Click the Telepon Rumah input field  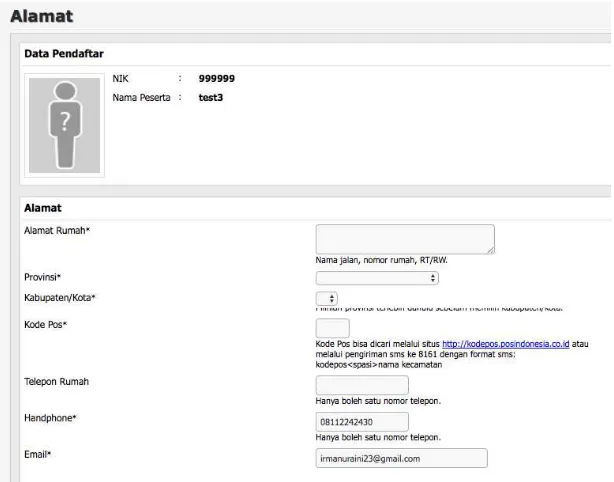(x=362, y=385)
